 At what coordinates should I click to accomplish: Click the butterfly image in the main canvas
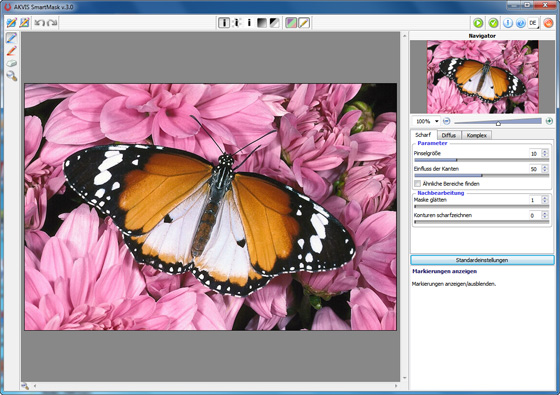210,207
